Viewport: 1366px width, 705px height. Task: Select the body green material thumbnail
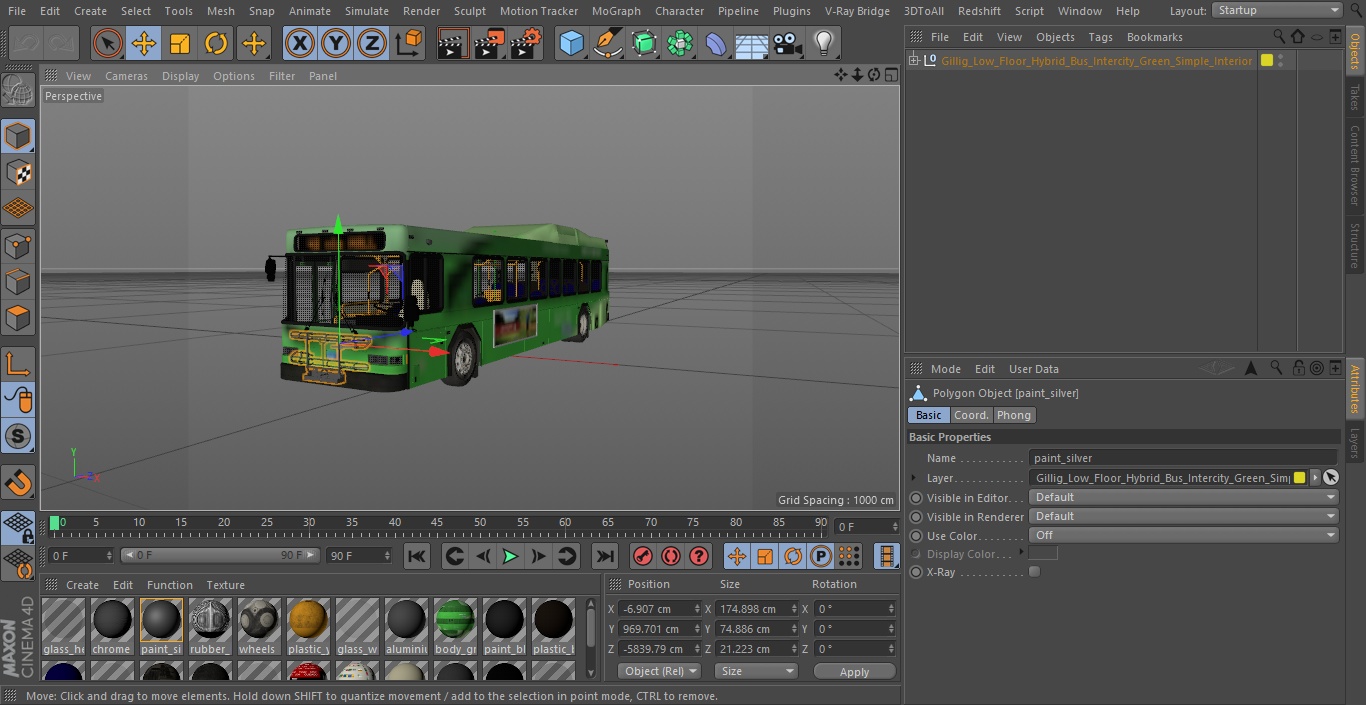tap(455, 620)
